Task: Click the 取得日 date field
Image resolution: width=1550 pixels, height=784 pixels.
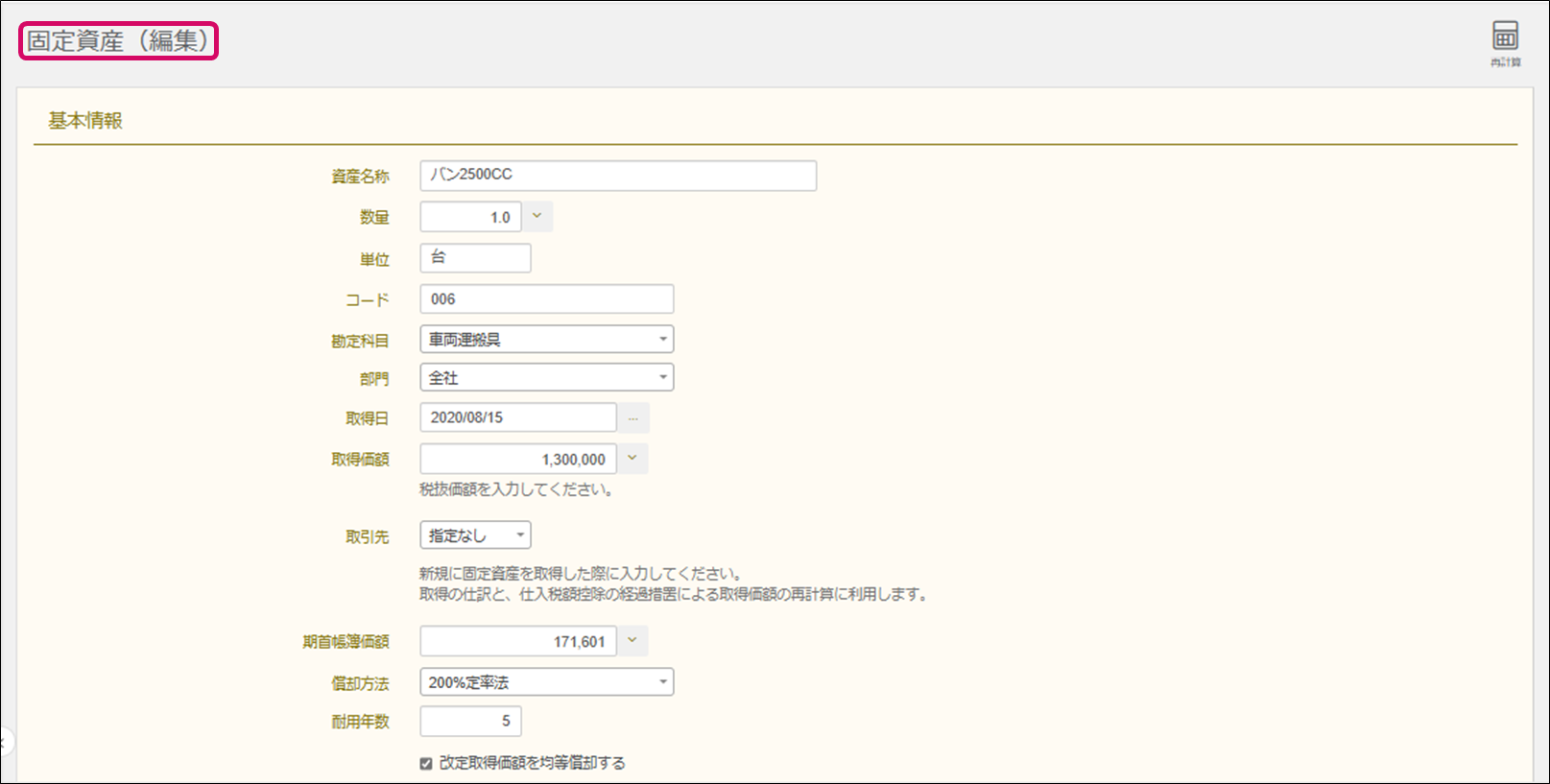Action: coord(517,418)
